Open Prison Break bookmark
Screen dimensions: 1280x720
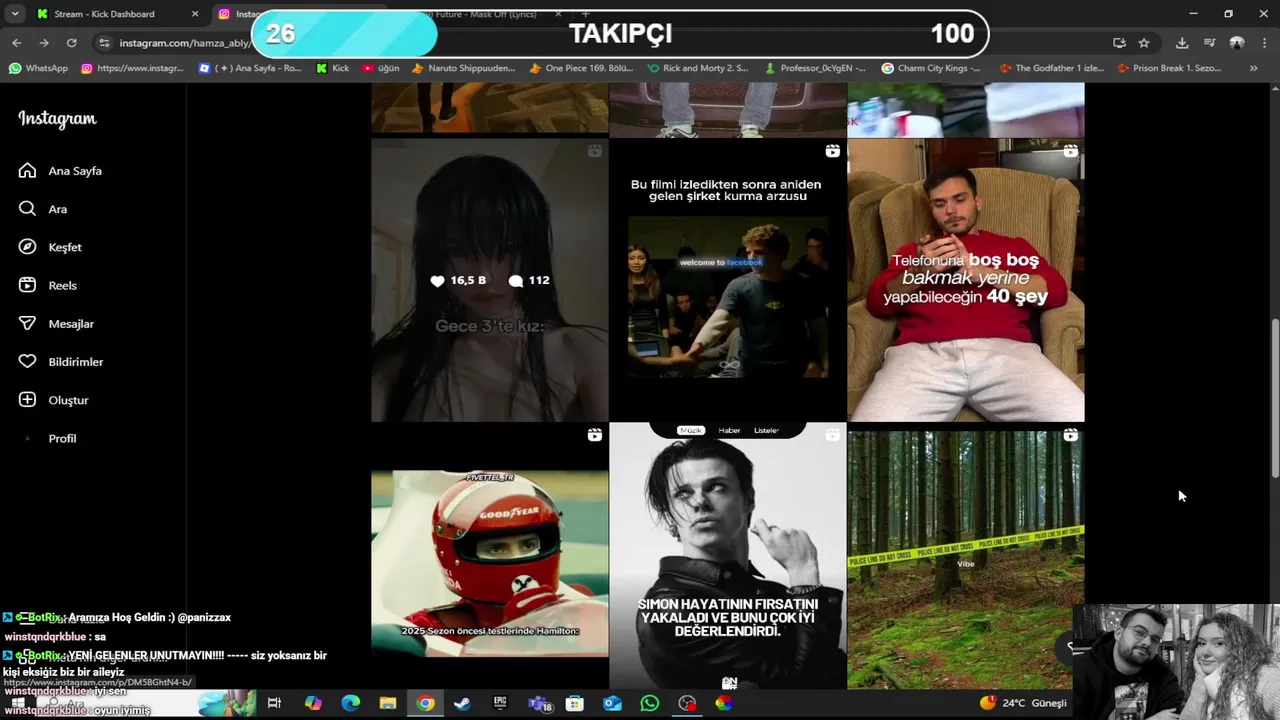[x=1169, y=68]
